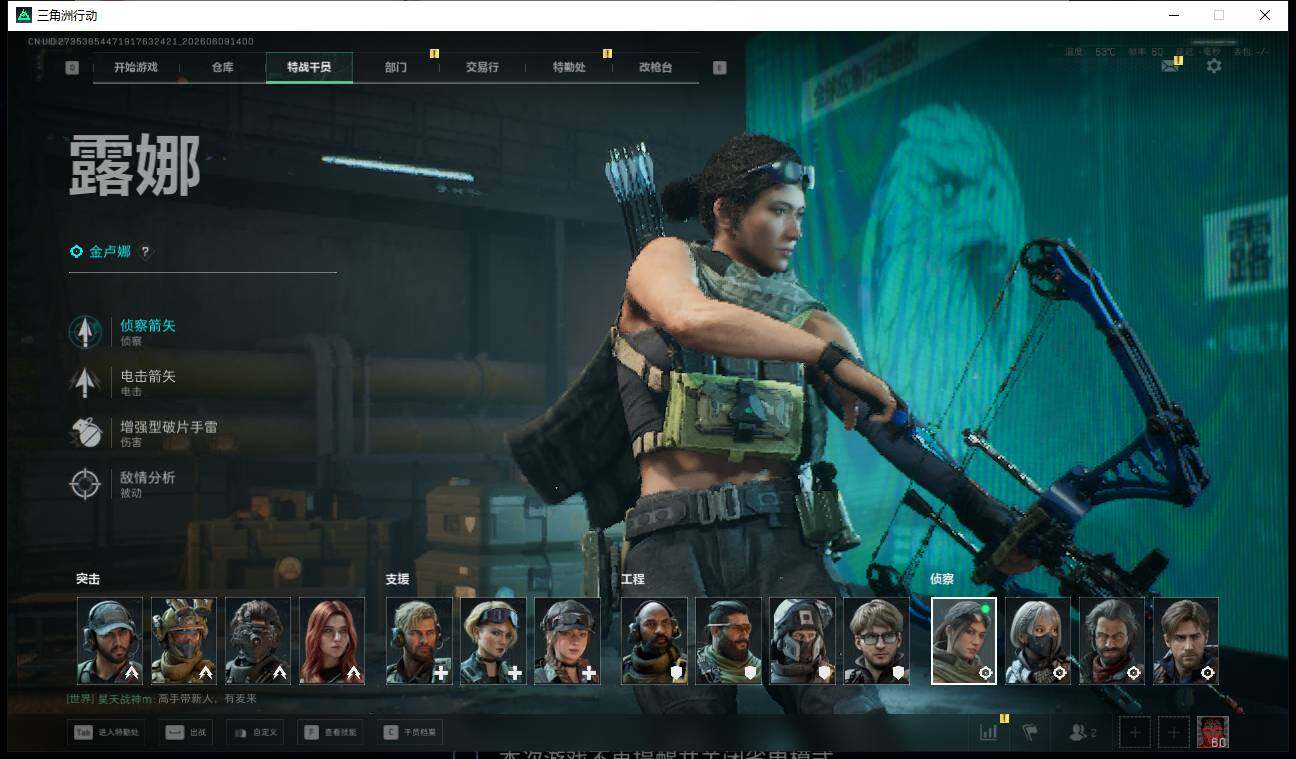Select the red-haired 突击 operator
This screenshot has height=759, width=1296.
coord(332,641)
